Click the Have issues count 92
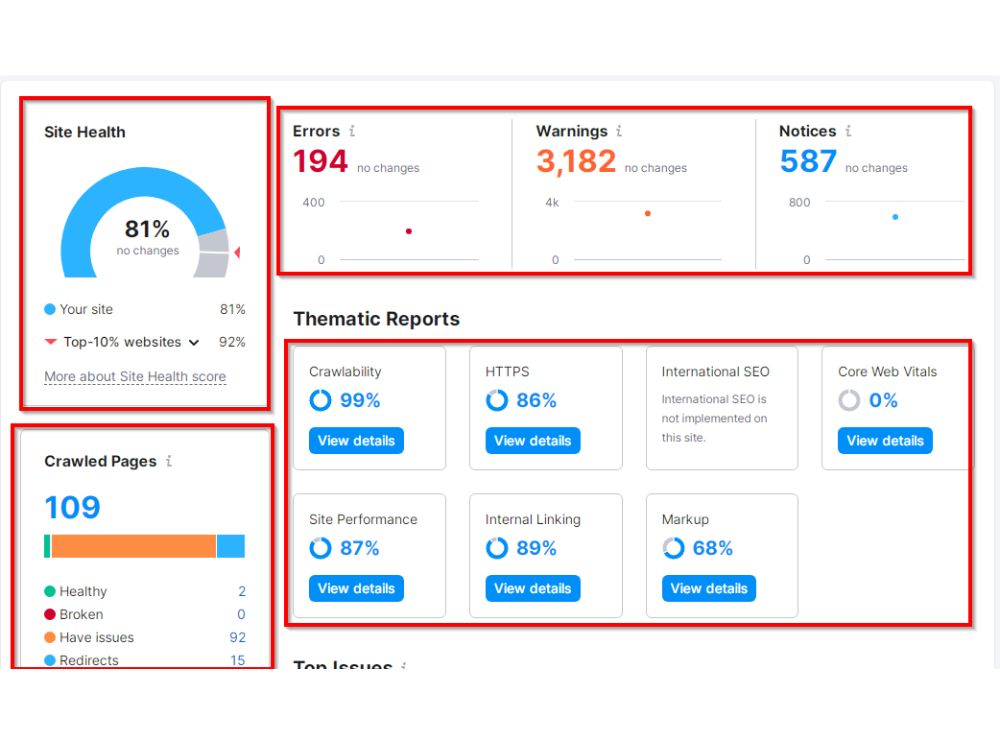 point(238,637)
